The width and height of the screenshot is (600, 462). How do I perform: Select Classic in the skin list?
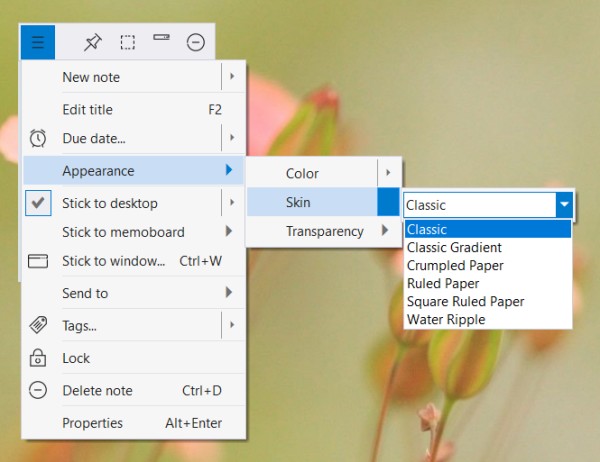pyautogui.click(x=488, y=229)
